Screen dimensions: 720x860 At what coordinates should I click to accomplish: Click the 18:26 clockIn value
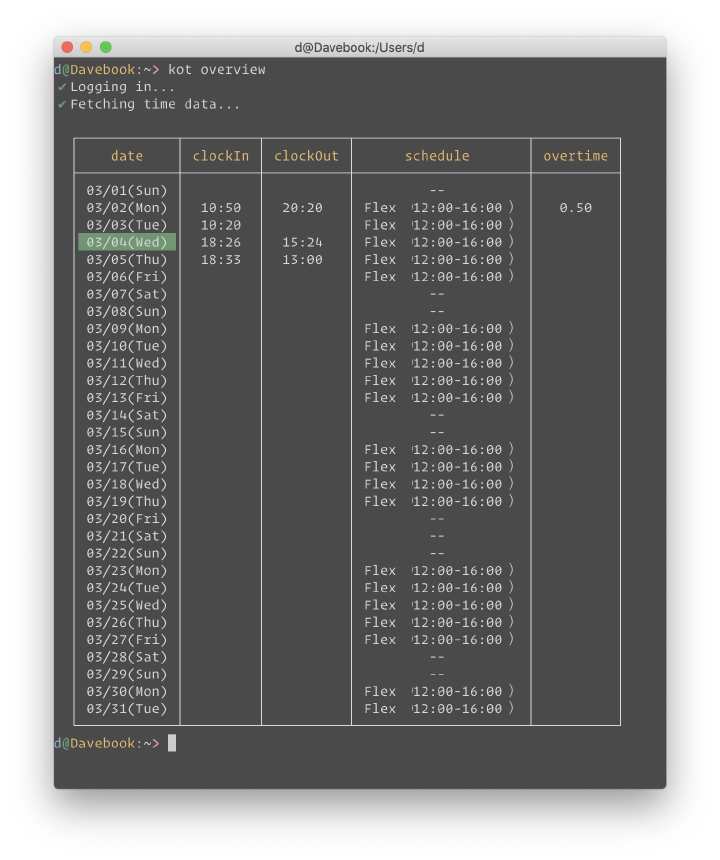pyautogui.click(x=220, y=242)
